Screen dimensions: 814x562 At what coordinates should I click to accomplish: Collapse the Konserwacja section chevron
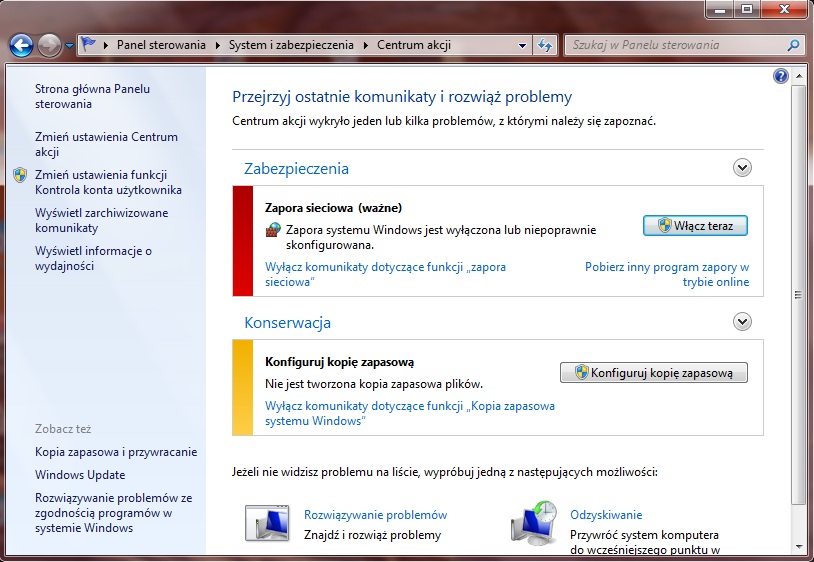tap(742, 322)
